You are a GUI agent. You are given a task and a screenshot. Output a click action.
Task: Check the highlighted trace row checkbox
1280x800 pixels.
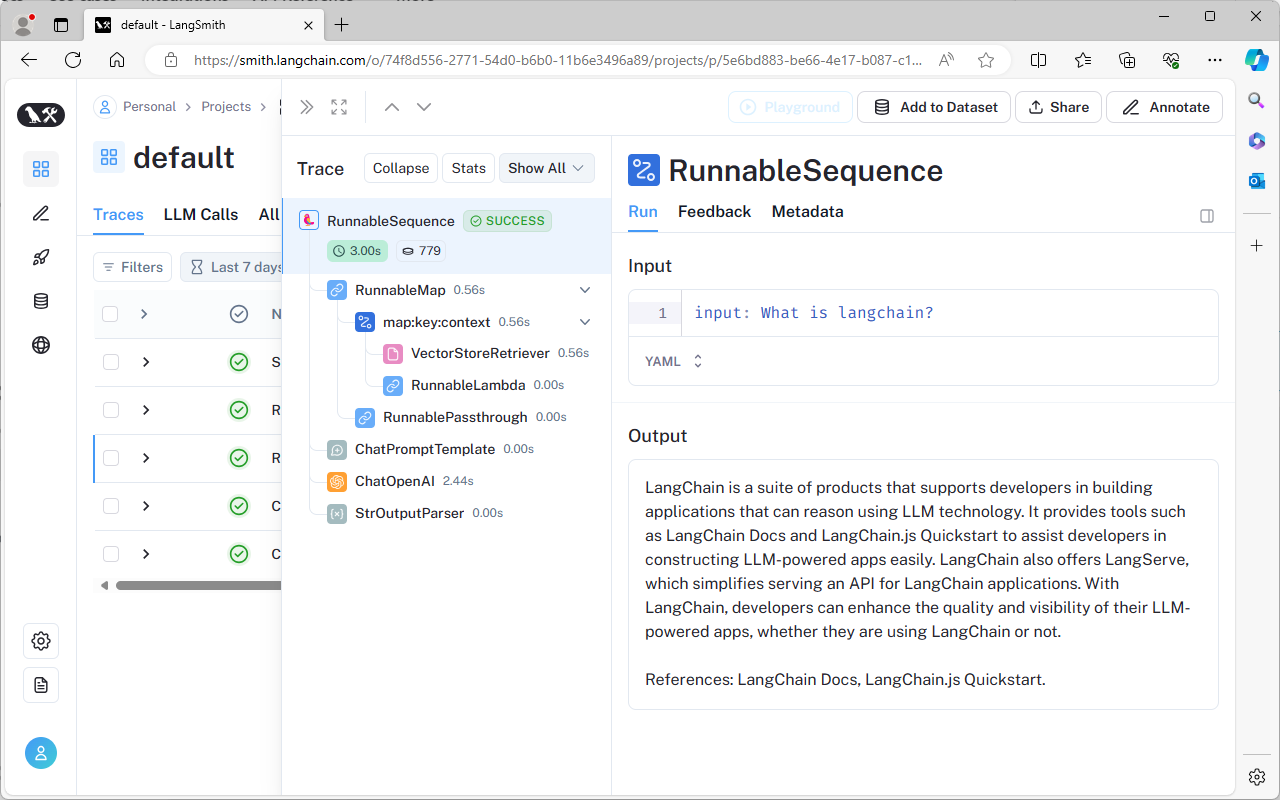tap(111, 458)
